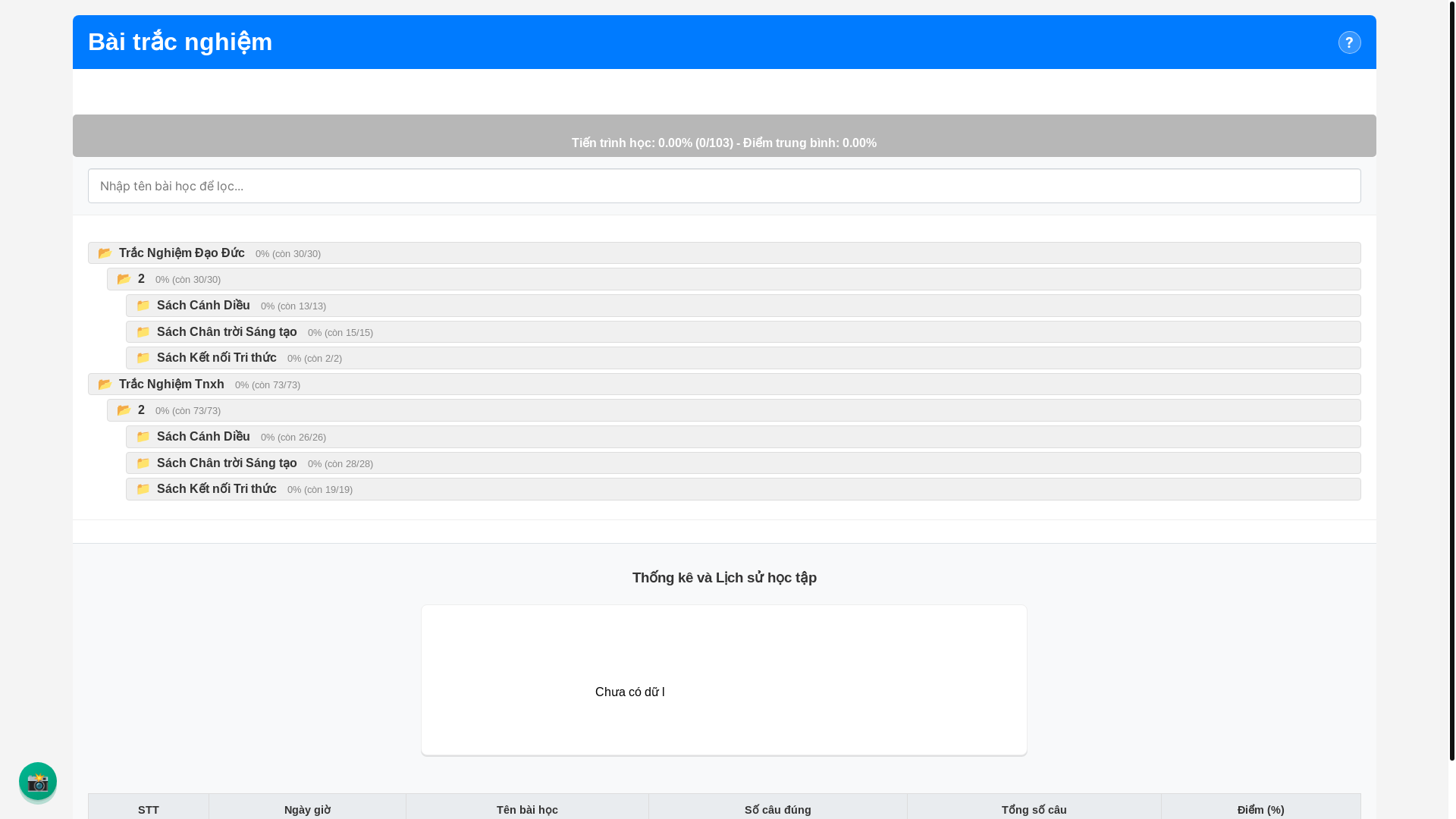Screen dimensions: 1456x819
Task: Click the "0% (còn 30/30)" text beside Đạo Đức
Action: 288,254
